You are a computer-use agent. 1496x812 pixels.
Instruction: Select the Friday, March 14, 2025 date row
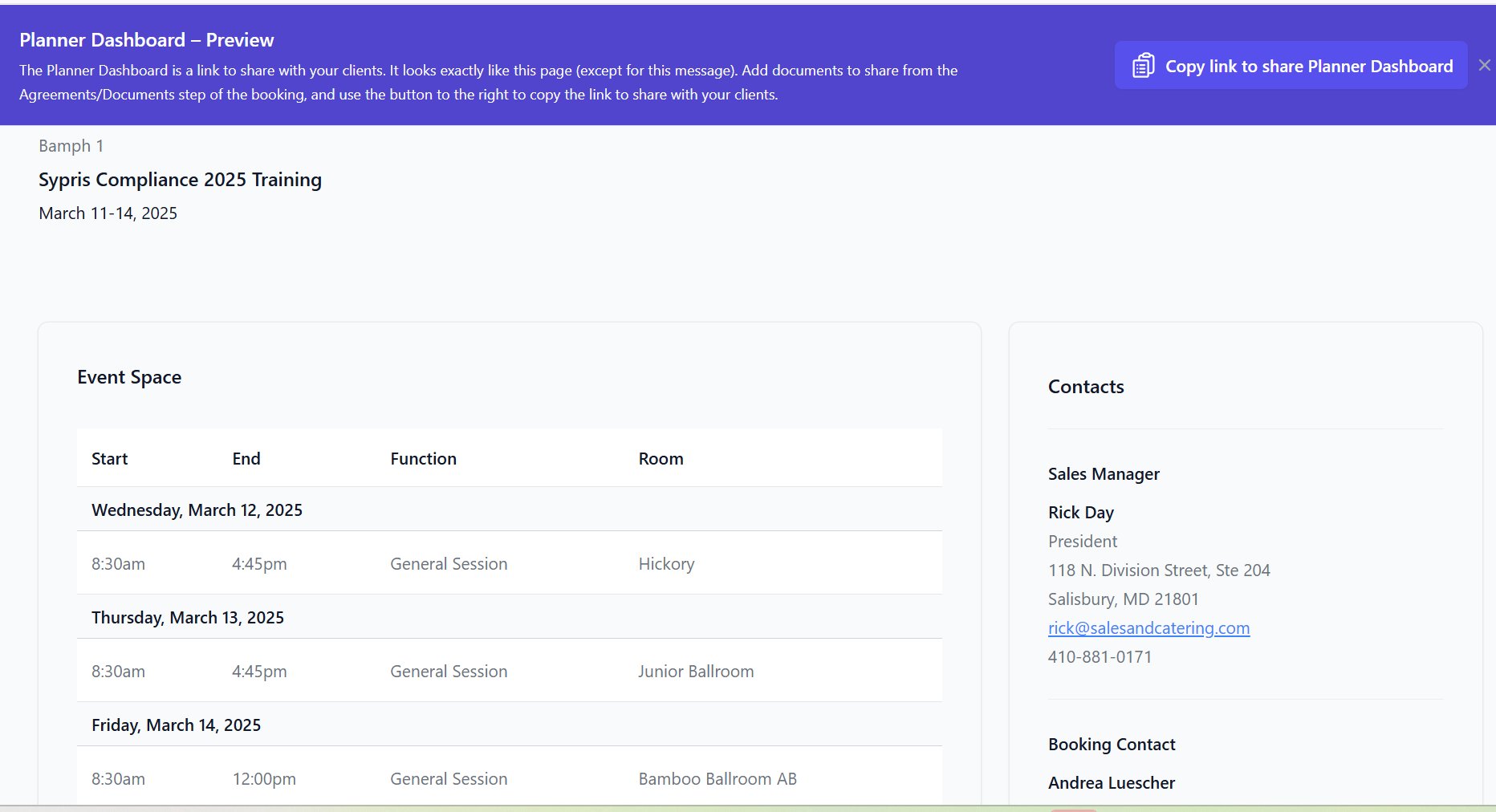point(176,725)
